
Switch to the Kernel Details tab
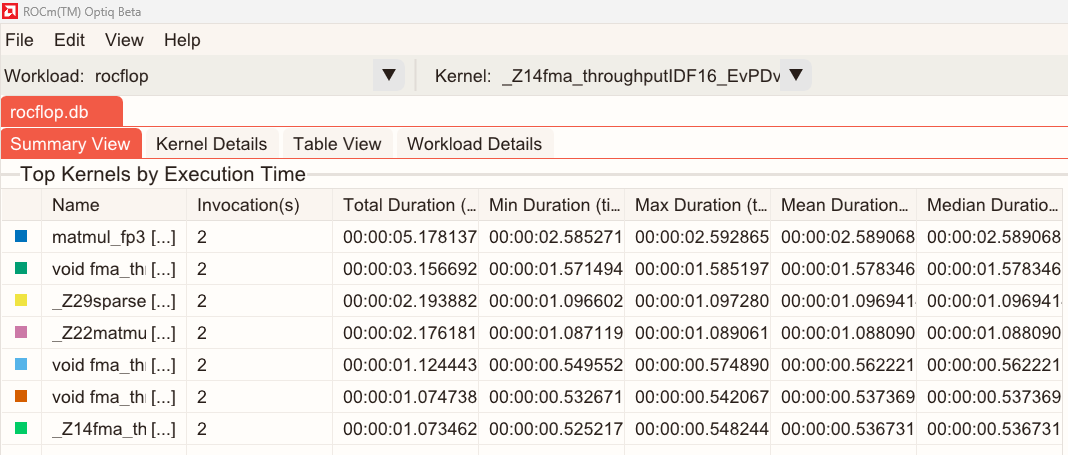pyautogui.click(x=211, y=144)
